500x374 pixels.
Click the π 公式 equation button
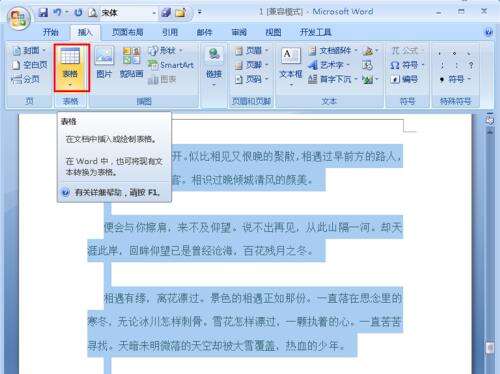click(406, 51)
